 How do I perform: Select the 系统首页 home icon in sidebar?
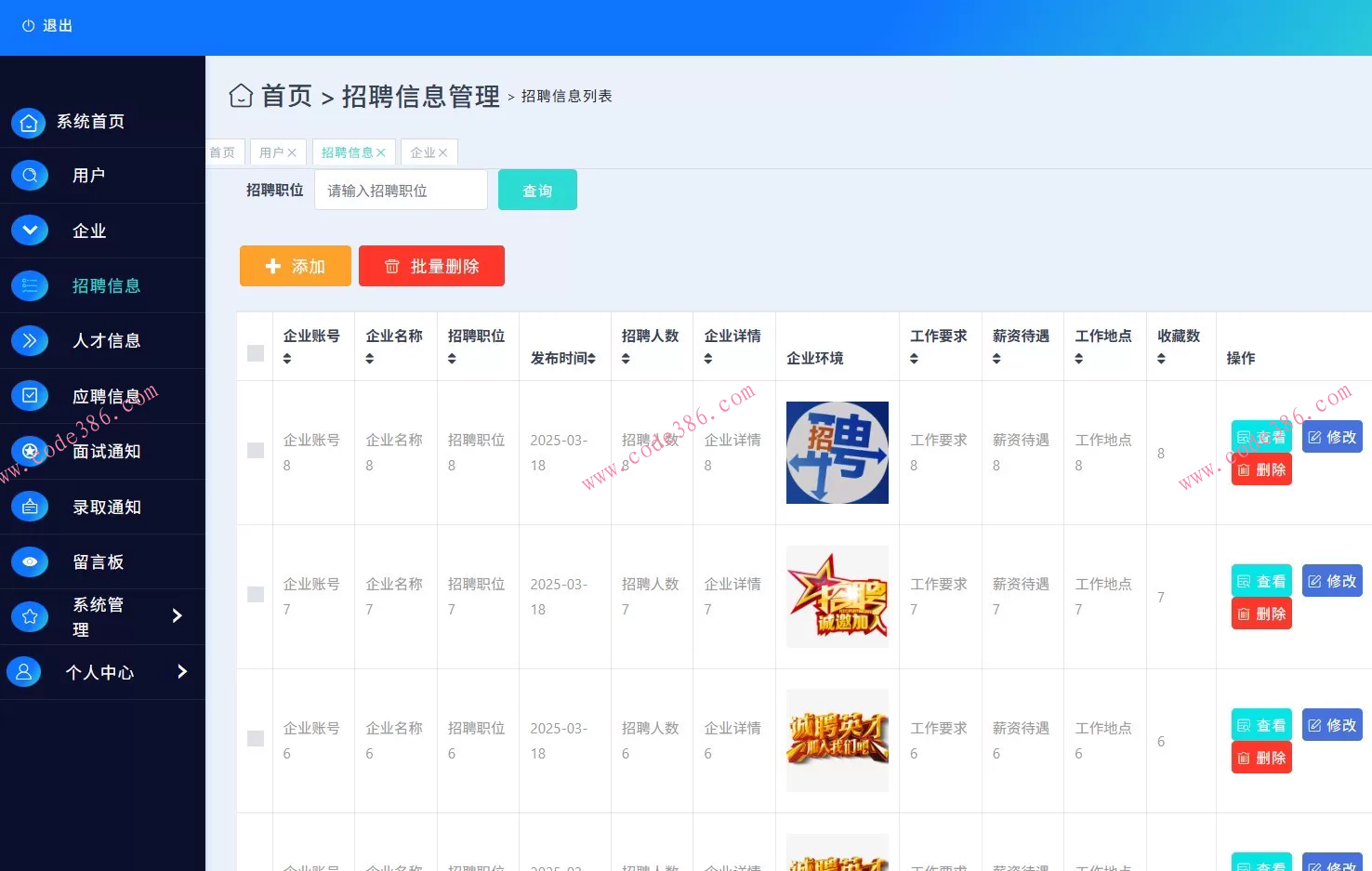click(29, 122)
